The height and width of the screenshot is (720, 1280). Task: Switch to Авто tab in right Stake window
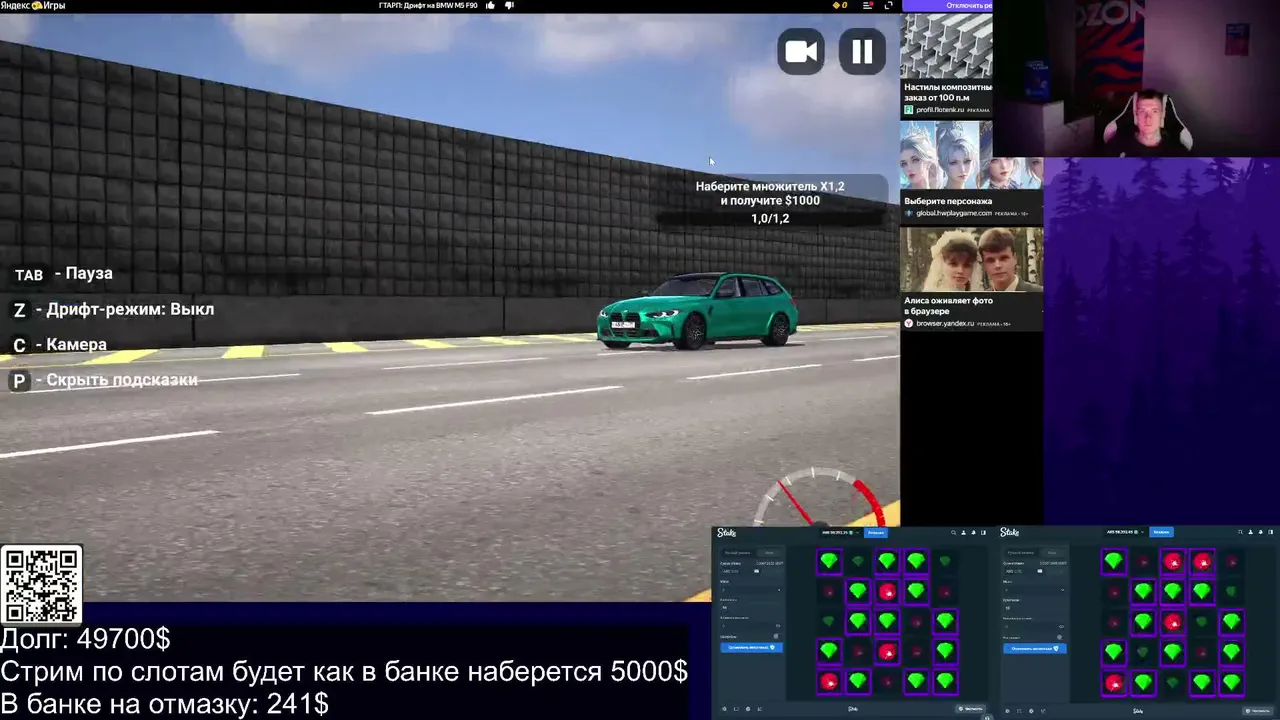click(1052, 552)
